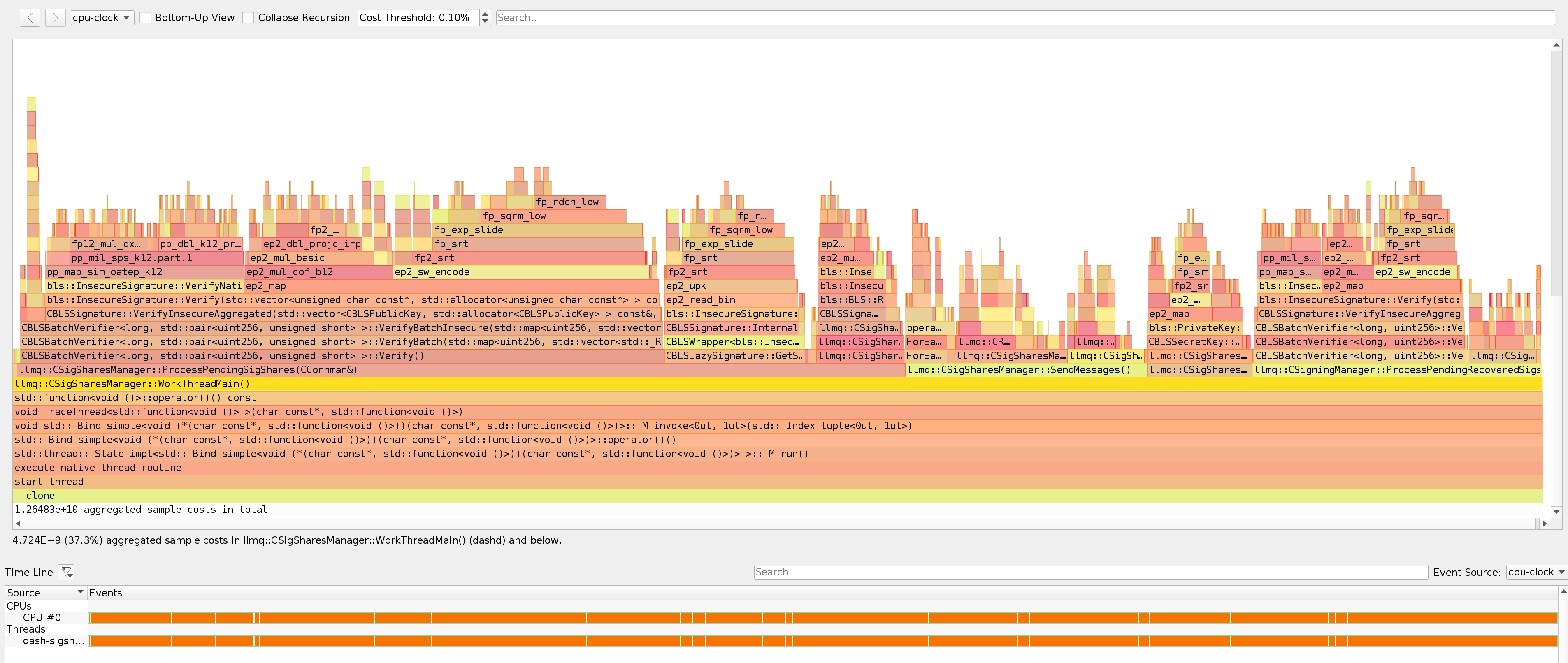Click the Cost Threshold value field
Screen dimensions: 1568x663
click(419, 18)
